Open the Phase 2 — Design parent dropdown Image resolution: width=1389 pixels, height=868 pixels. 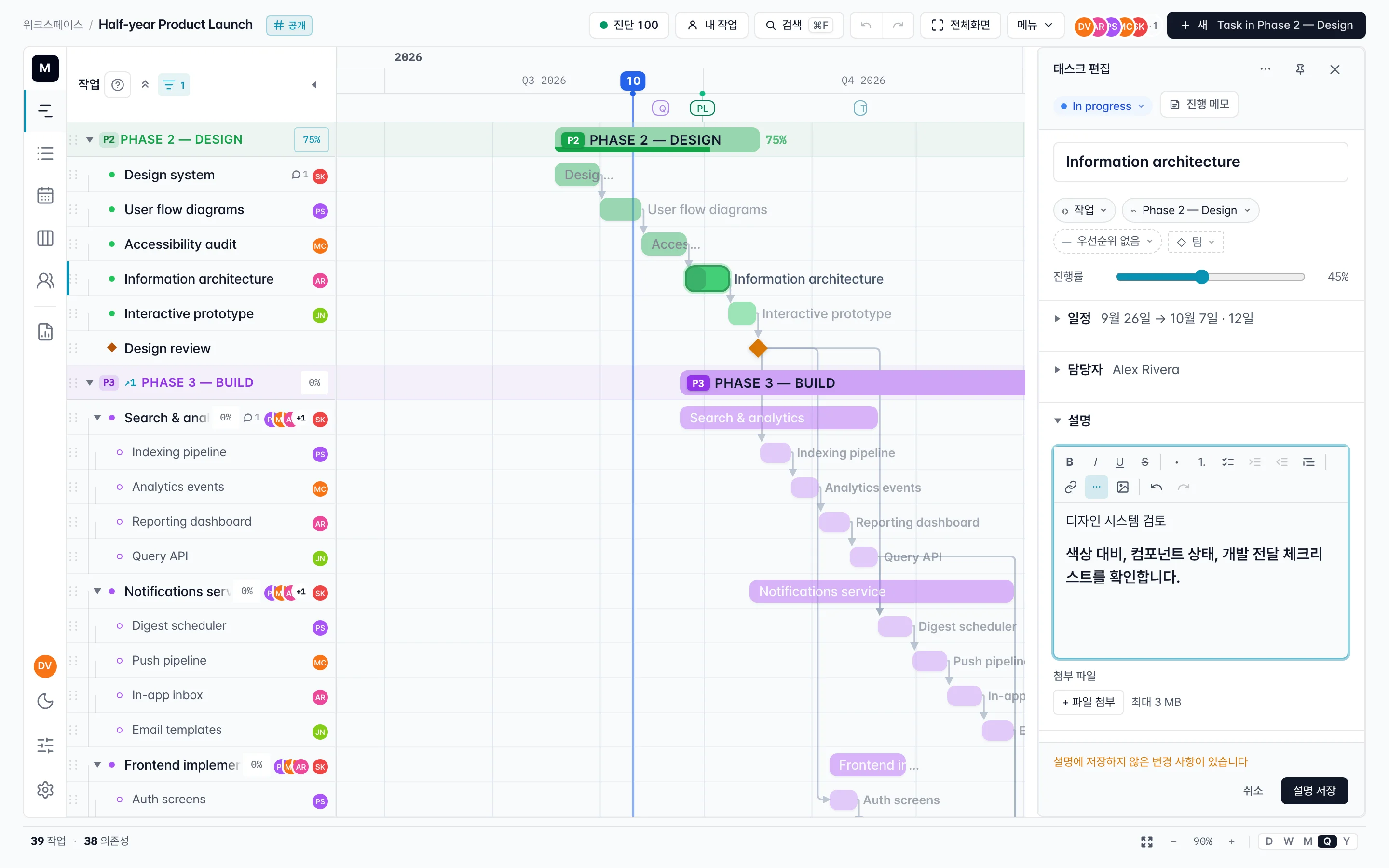pos(1190,210)
